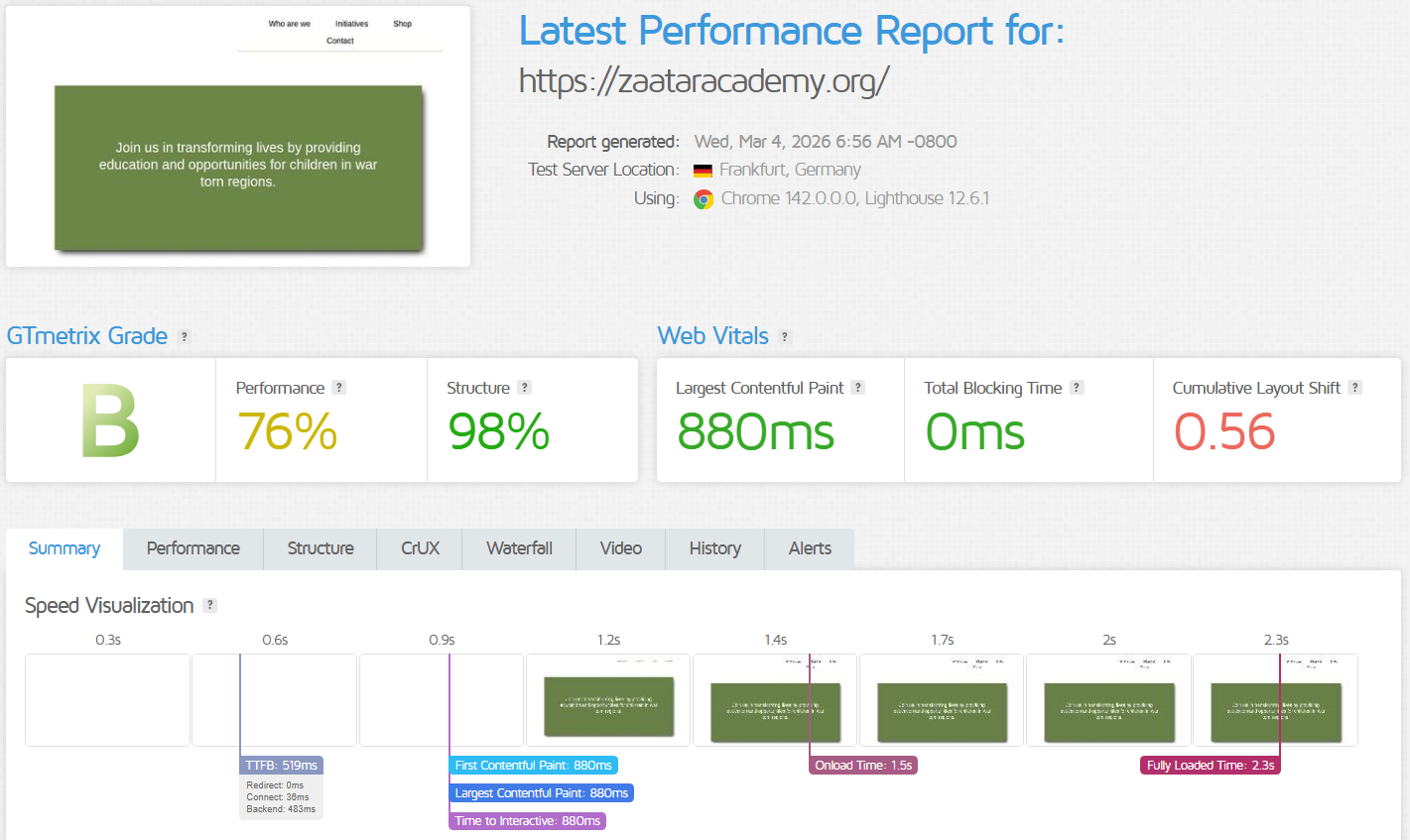This screenshot has height=840, width=1410.
Task: Click the 1.7s filmstrip frame
Action: (x=942, y=700)
